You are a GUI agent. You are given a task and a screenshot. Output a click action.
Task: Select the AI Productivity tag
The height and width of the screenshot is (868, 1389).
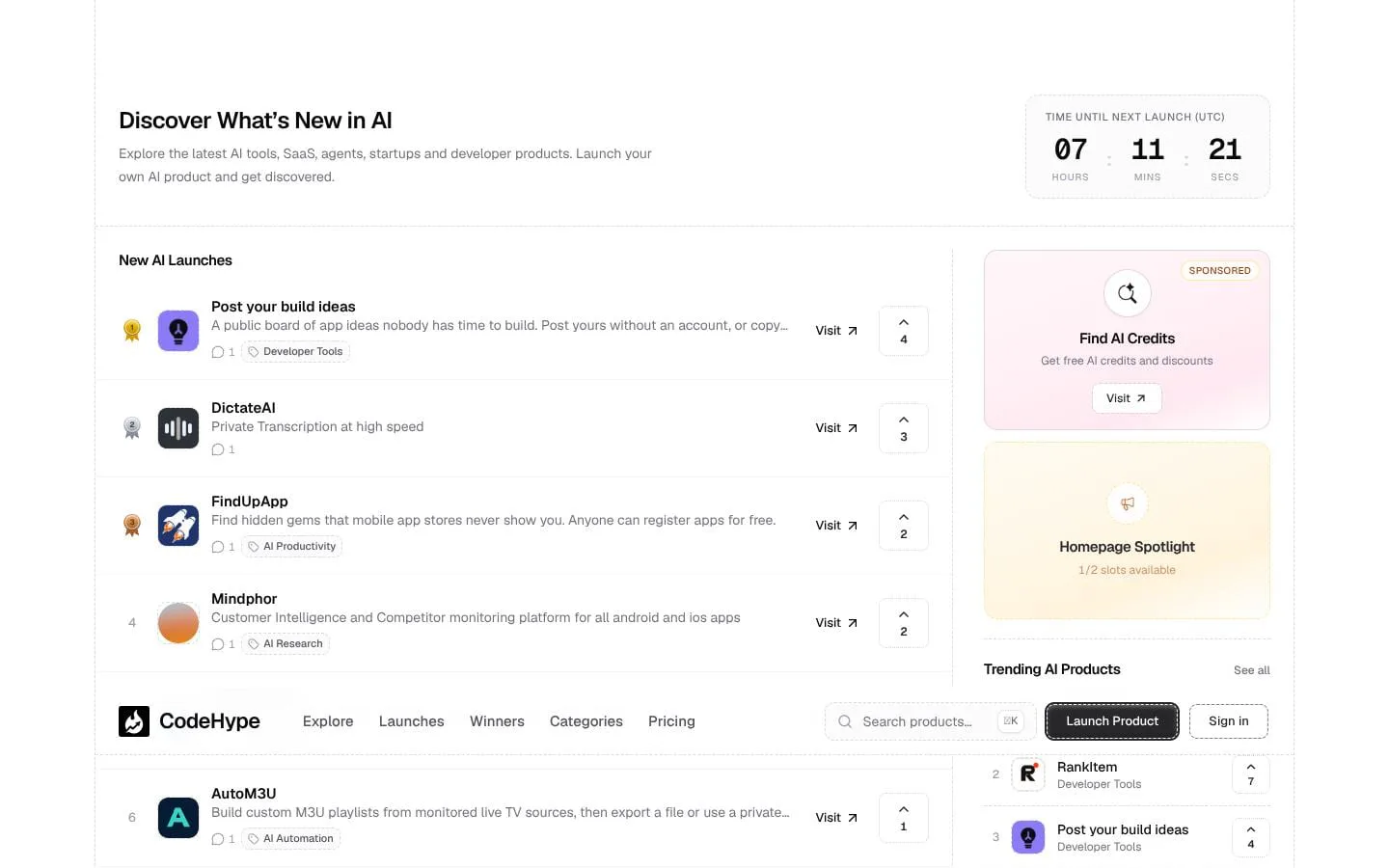coord(291,547)
